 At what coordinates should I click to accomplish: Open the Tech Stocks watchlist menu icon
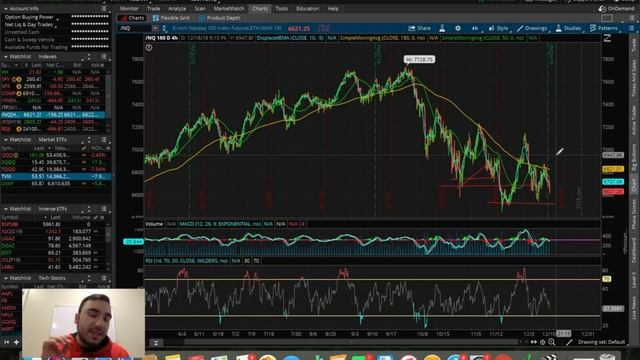coord(104,278)
